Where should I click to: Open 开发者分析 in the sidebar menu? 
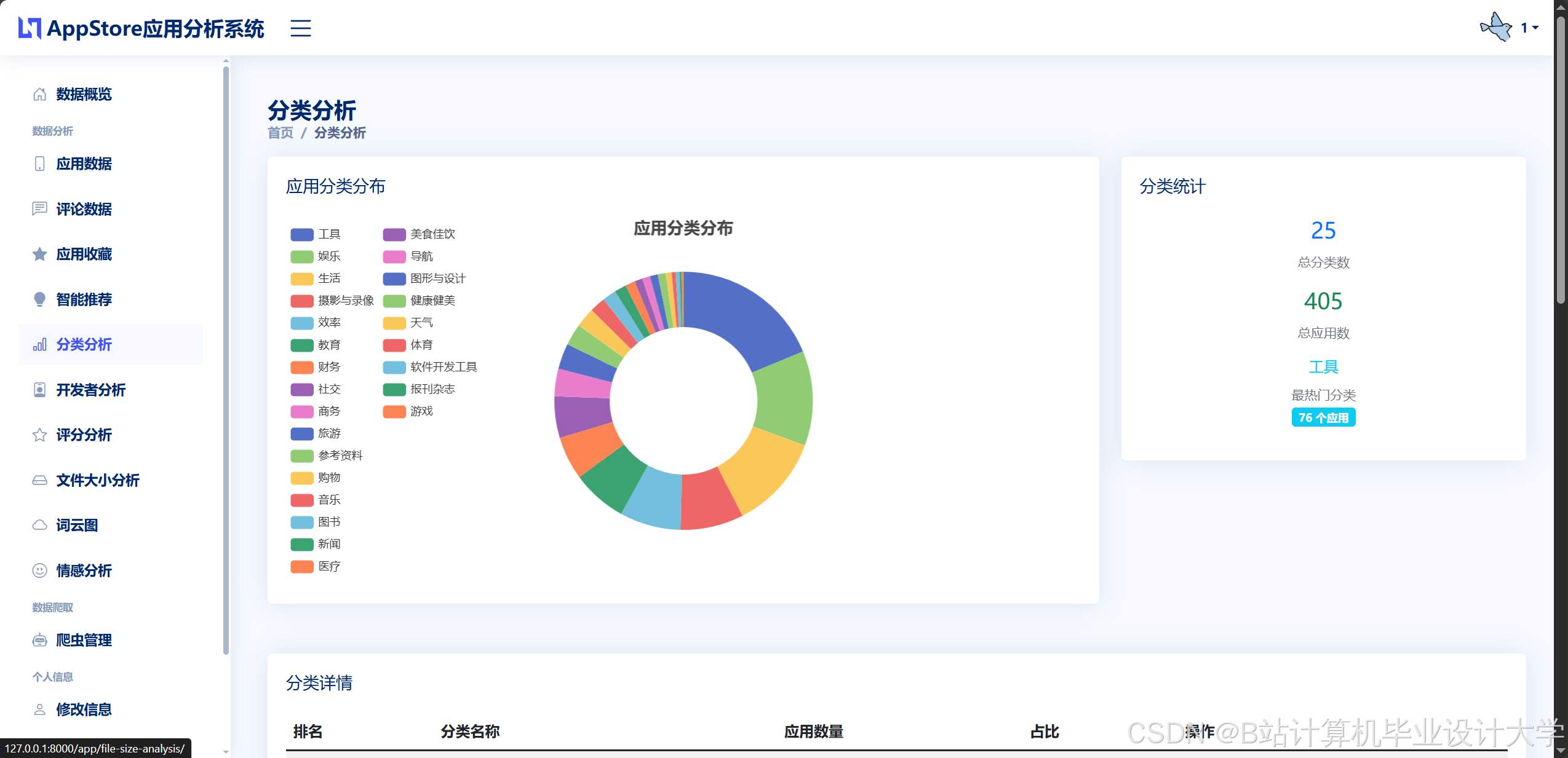(x=90, y=390)
